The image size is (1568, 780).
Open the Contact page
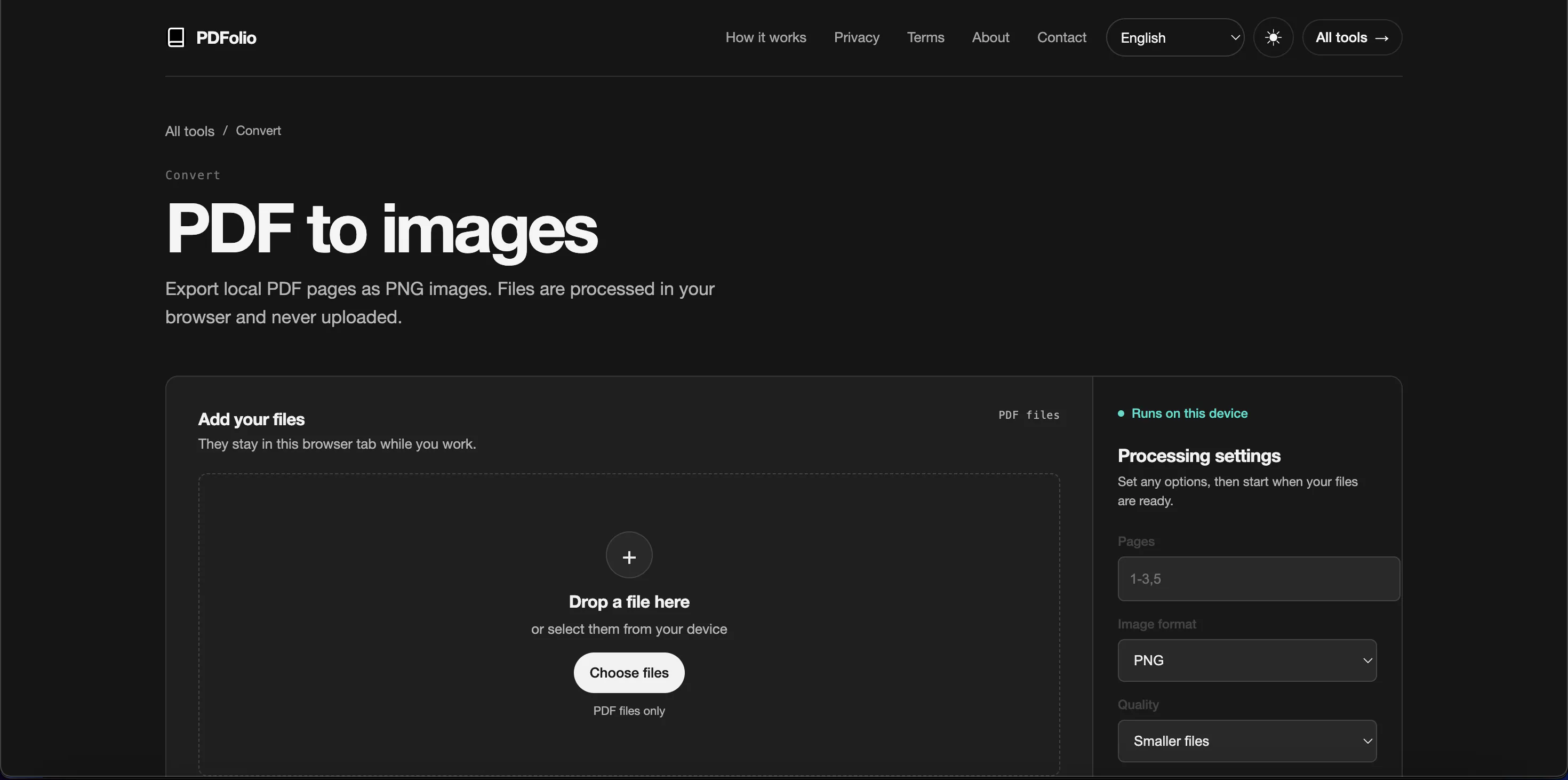[1061, 38]
